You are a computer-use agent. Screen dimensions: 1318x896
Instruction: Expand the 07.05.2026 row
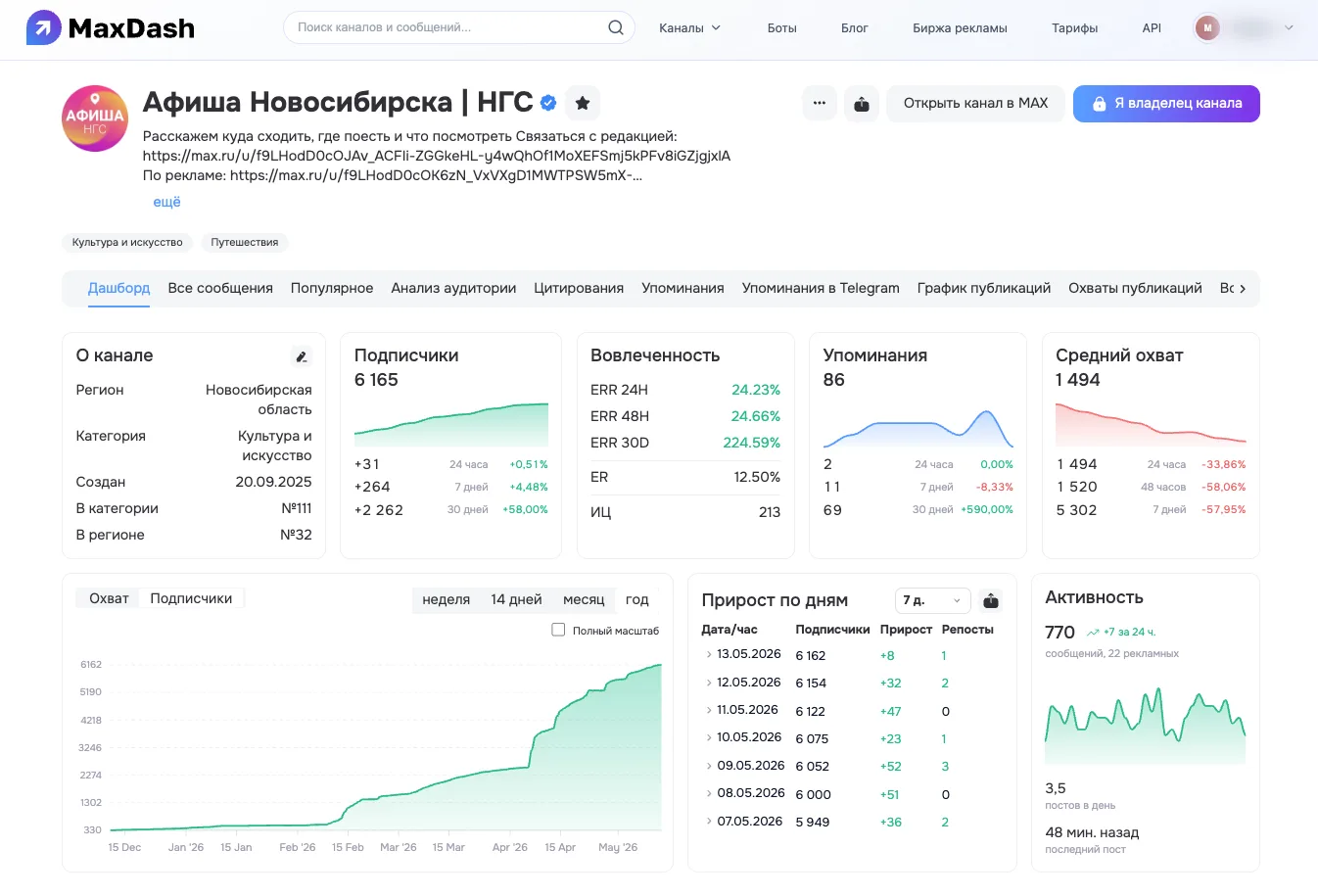click(x=708, y=822)
